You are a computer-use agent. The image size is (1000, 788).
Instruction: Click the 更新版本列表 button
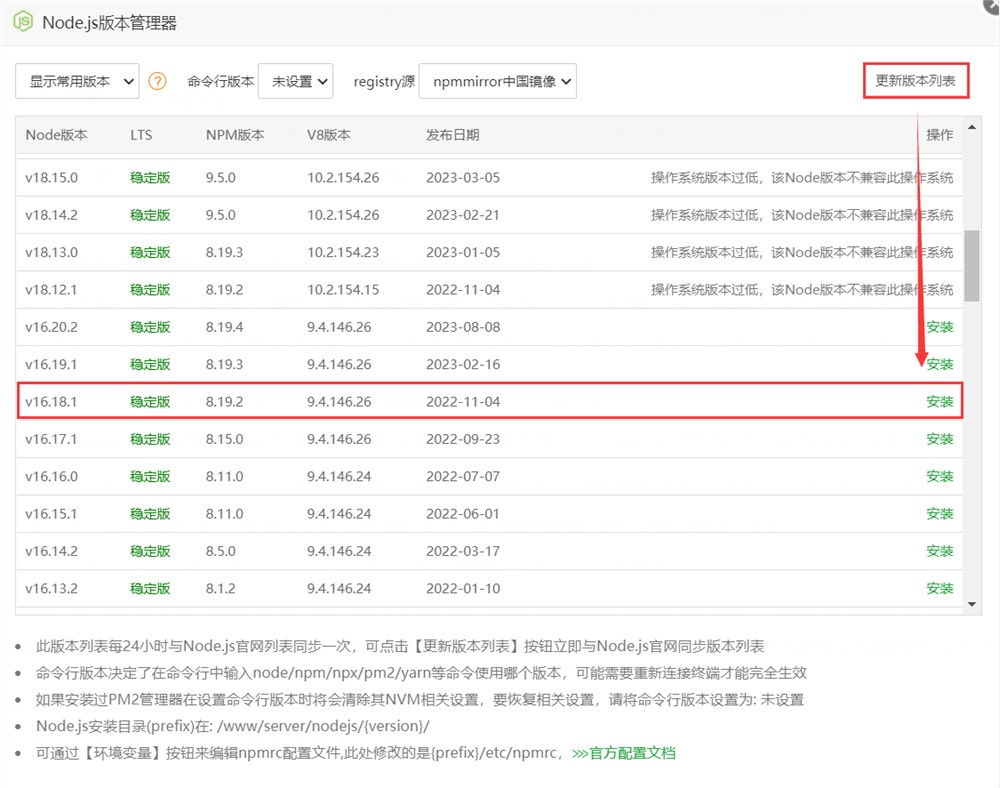click(916, 80)
